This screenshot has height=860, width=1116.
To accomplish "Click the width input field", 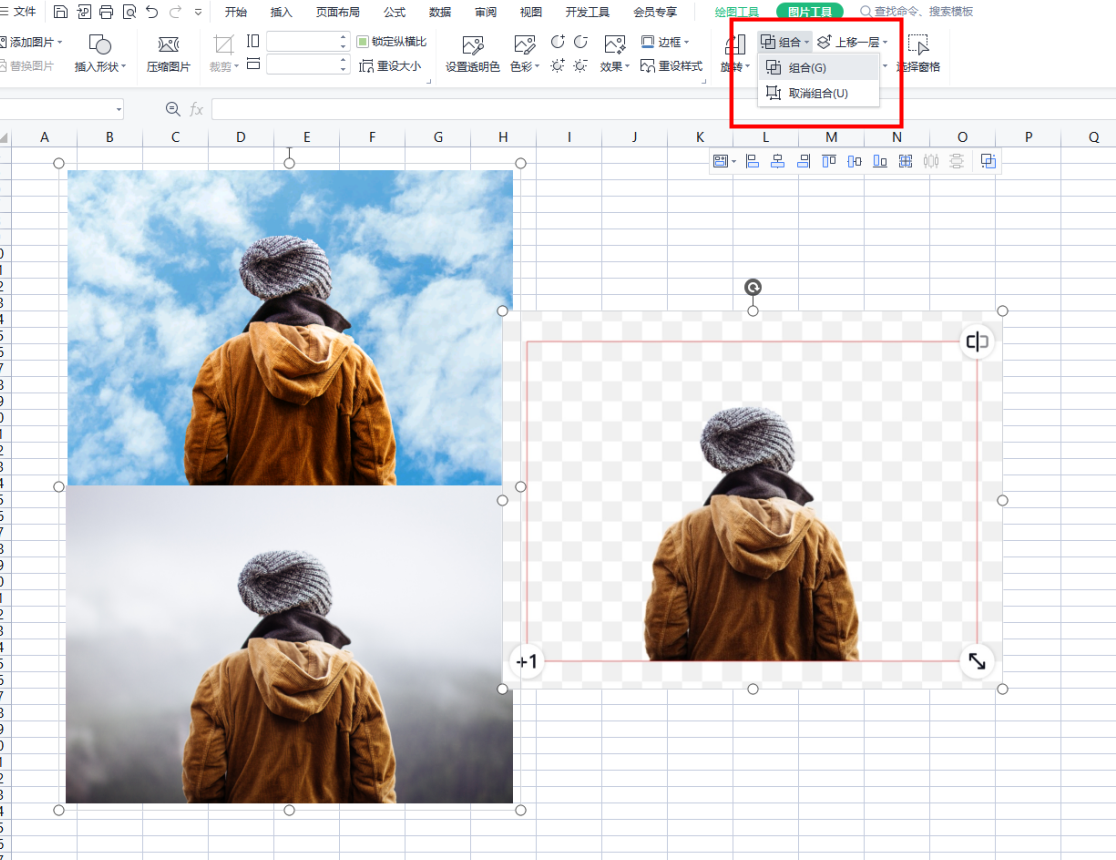I will click(x=307, y=65).
